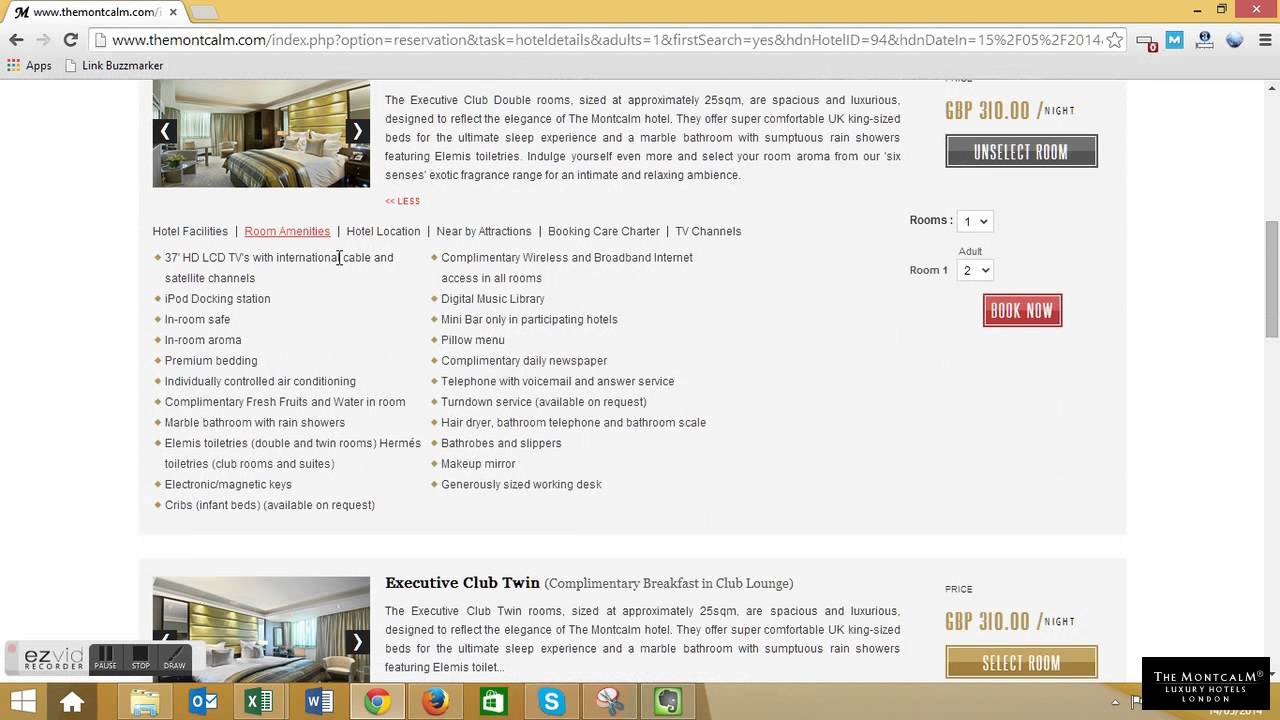This screenshot has height=720, width=1280.
Task: Click the 'Generously sized working desk' text
Action: click(521, 485)
